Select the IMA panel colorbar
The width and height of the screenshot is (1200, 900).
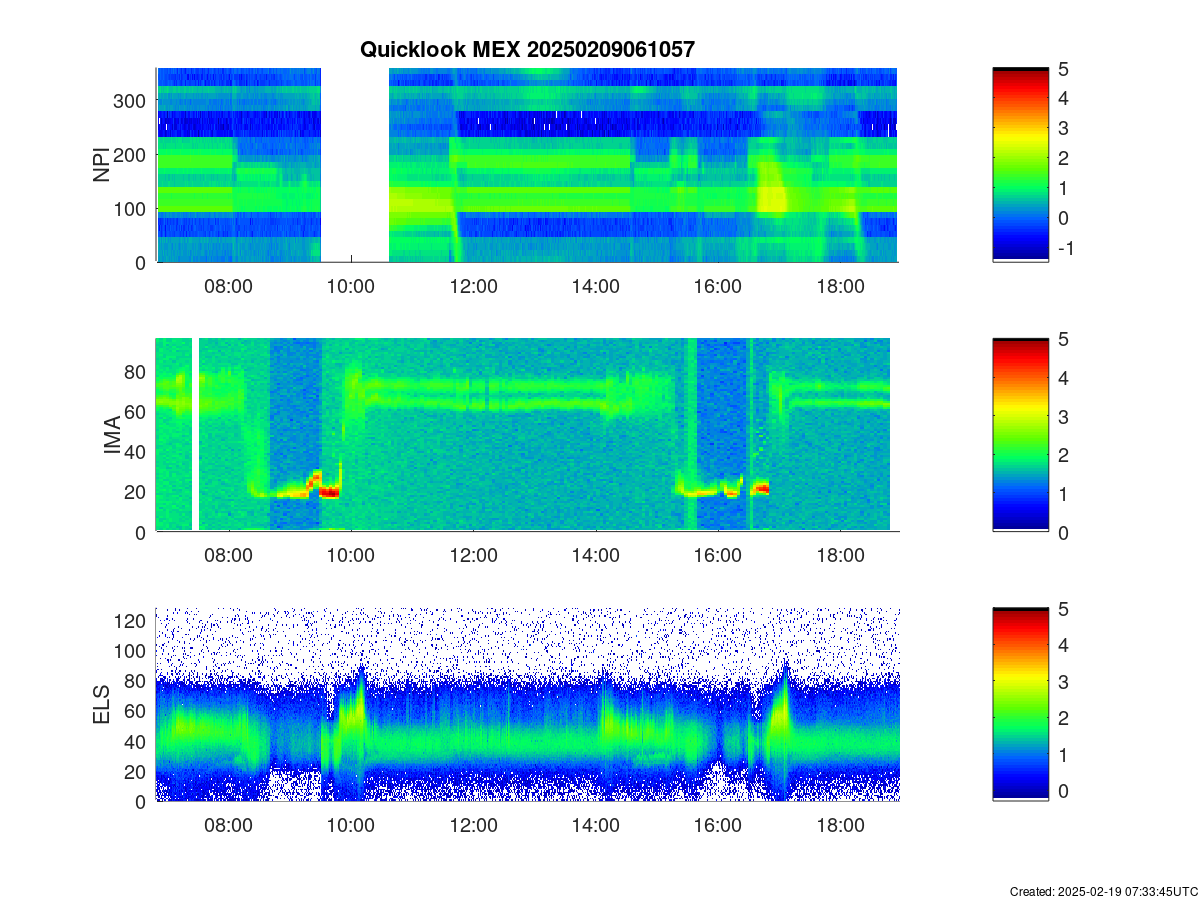coord(1020,435)
